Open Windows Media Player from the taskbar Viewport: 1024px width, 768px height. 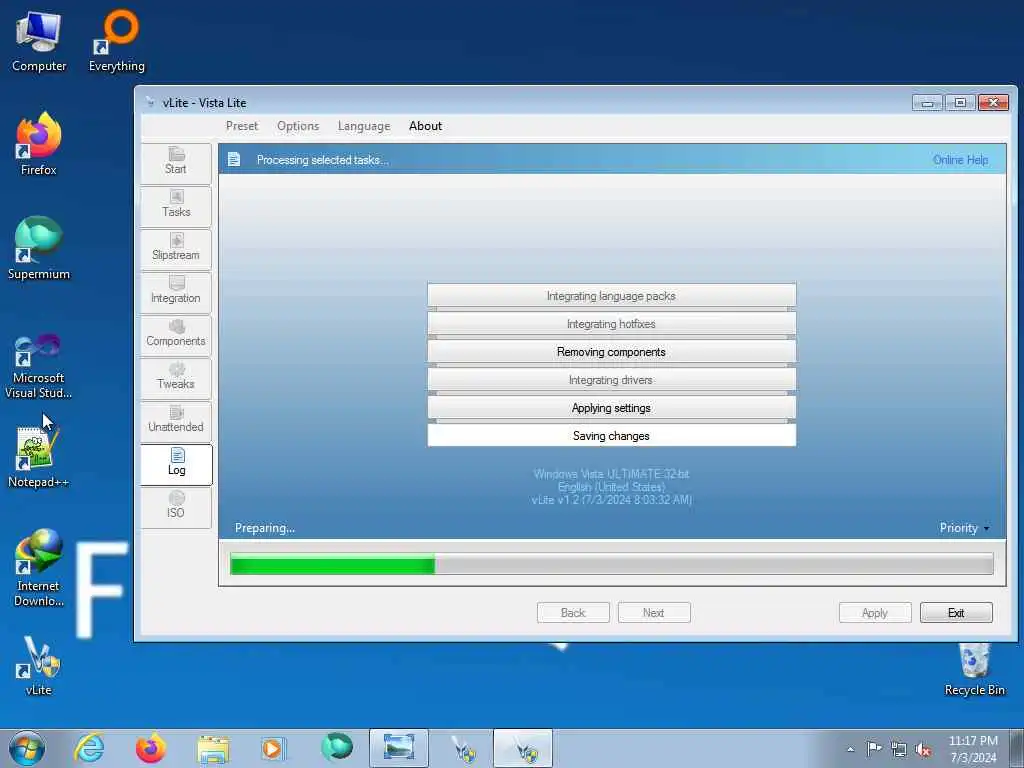click(273, 748)
